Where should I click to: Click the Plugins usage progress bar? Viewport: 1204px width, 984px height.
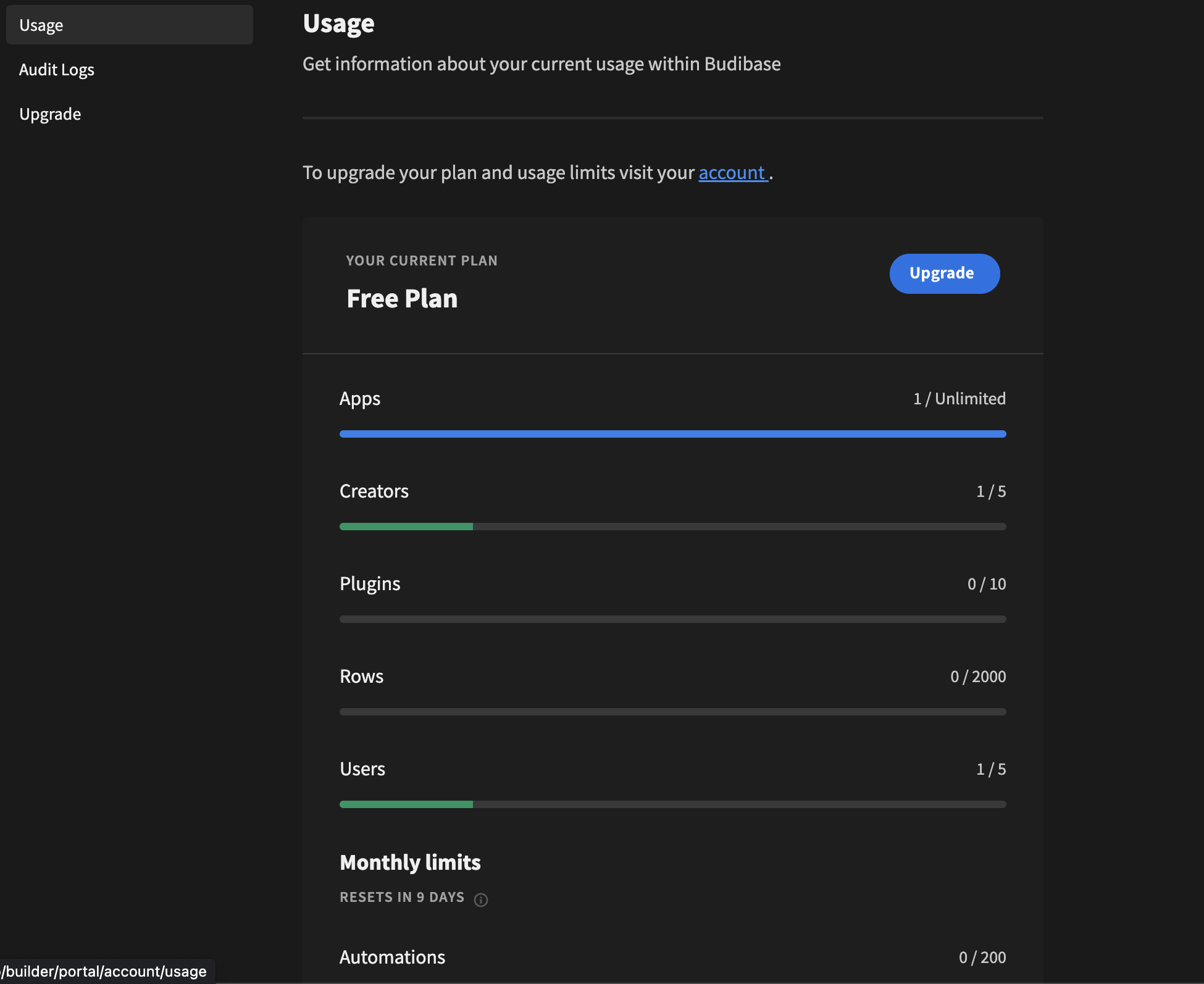(672, 619)
